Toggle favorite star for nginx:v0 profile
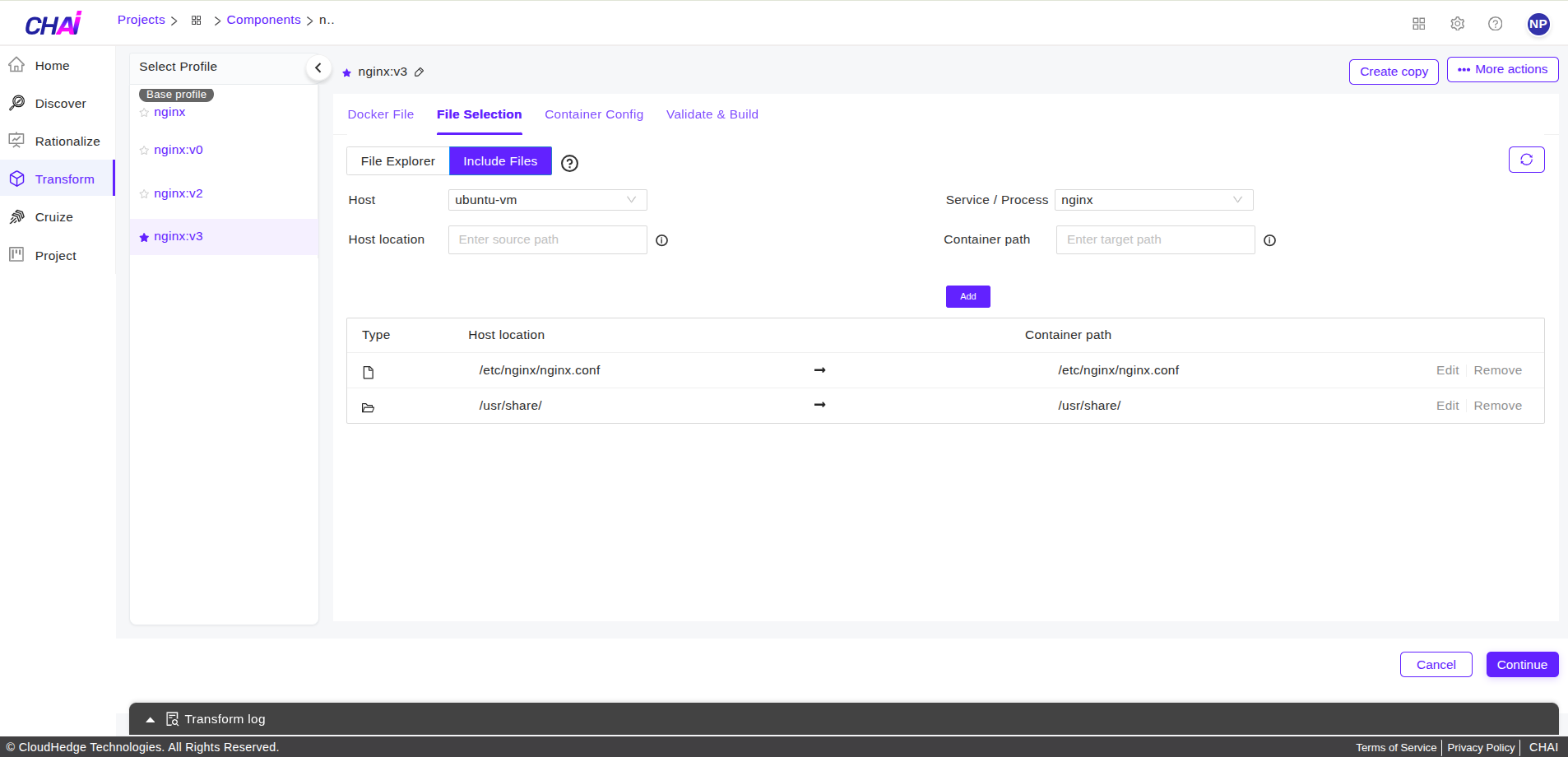 tap(145, 151)
